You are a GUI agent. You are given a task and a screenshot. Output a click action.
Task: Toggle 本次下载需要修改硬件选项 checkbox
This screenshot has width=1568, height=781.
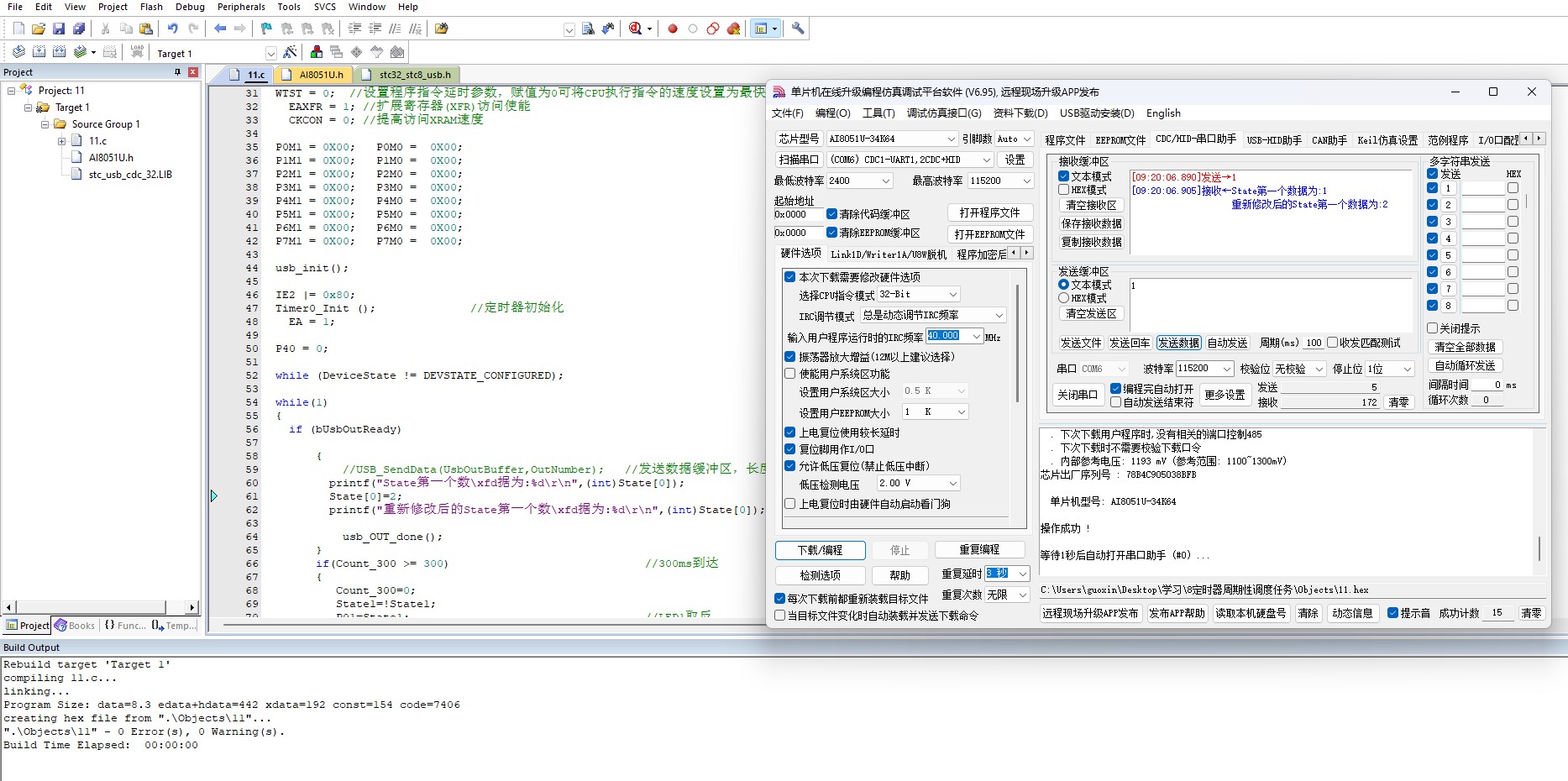pos(790,276)
